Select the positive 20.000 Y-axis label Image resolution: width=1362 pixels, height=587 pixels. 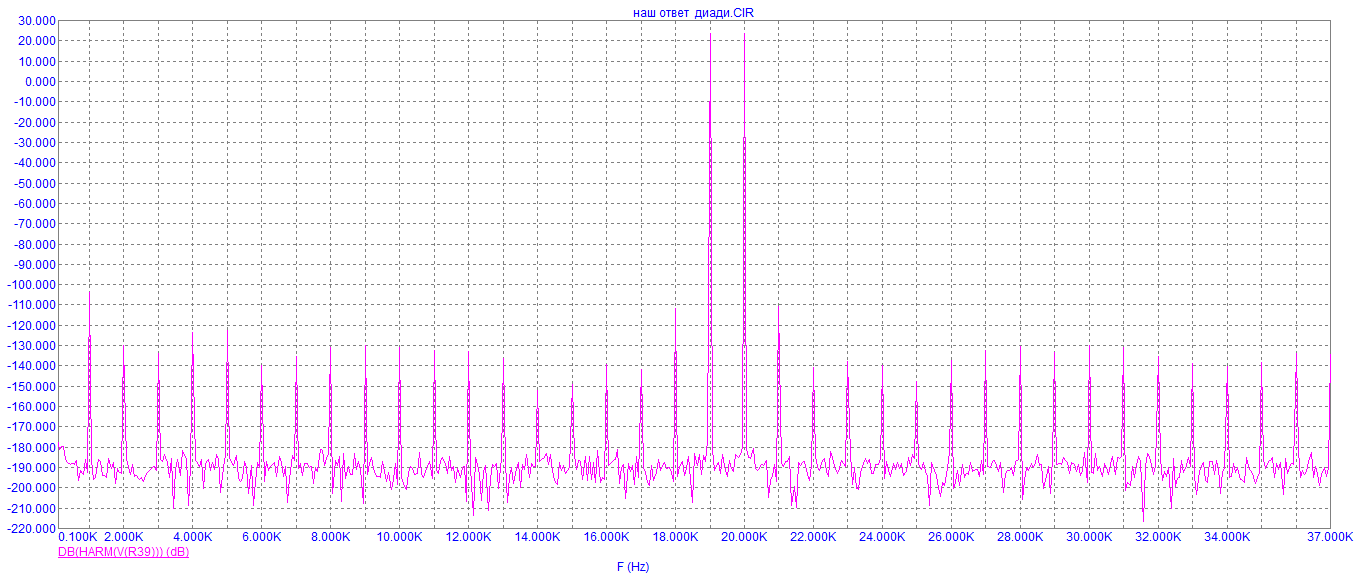point(38,41)
